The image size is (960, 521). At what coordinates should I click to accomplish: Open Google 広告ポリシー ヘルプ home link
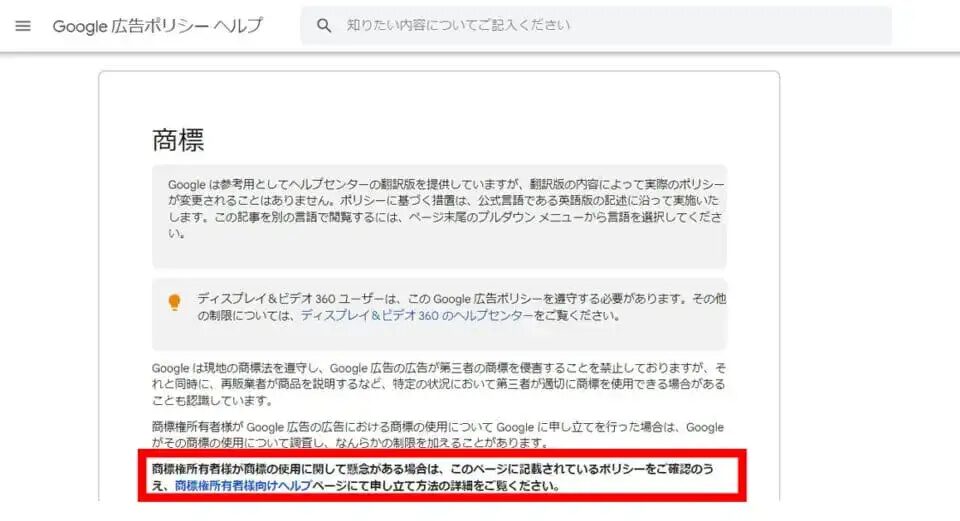tap(157, 26)
